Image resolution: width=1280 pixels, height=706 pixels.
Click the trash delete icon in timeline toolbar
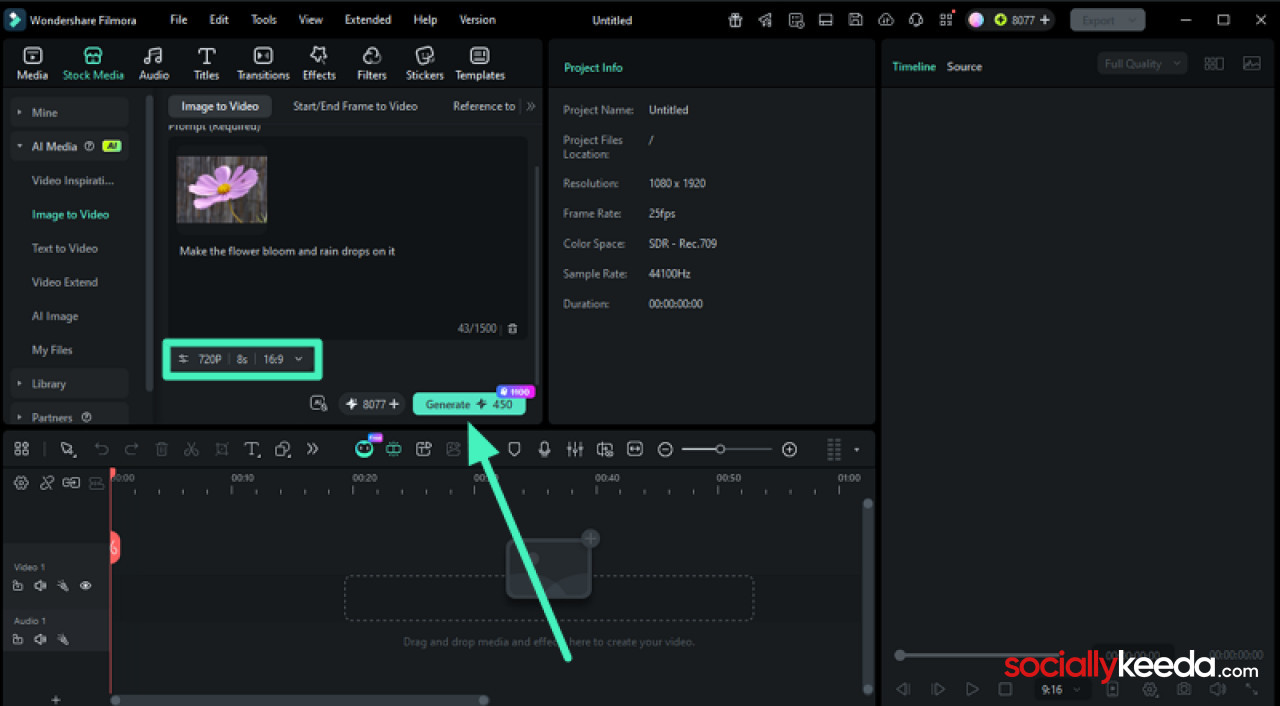(161, 450)
